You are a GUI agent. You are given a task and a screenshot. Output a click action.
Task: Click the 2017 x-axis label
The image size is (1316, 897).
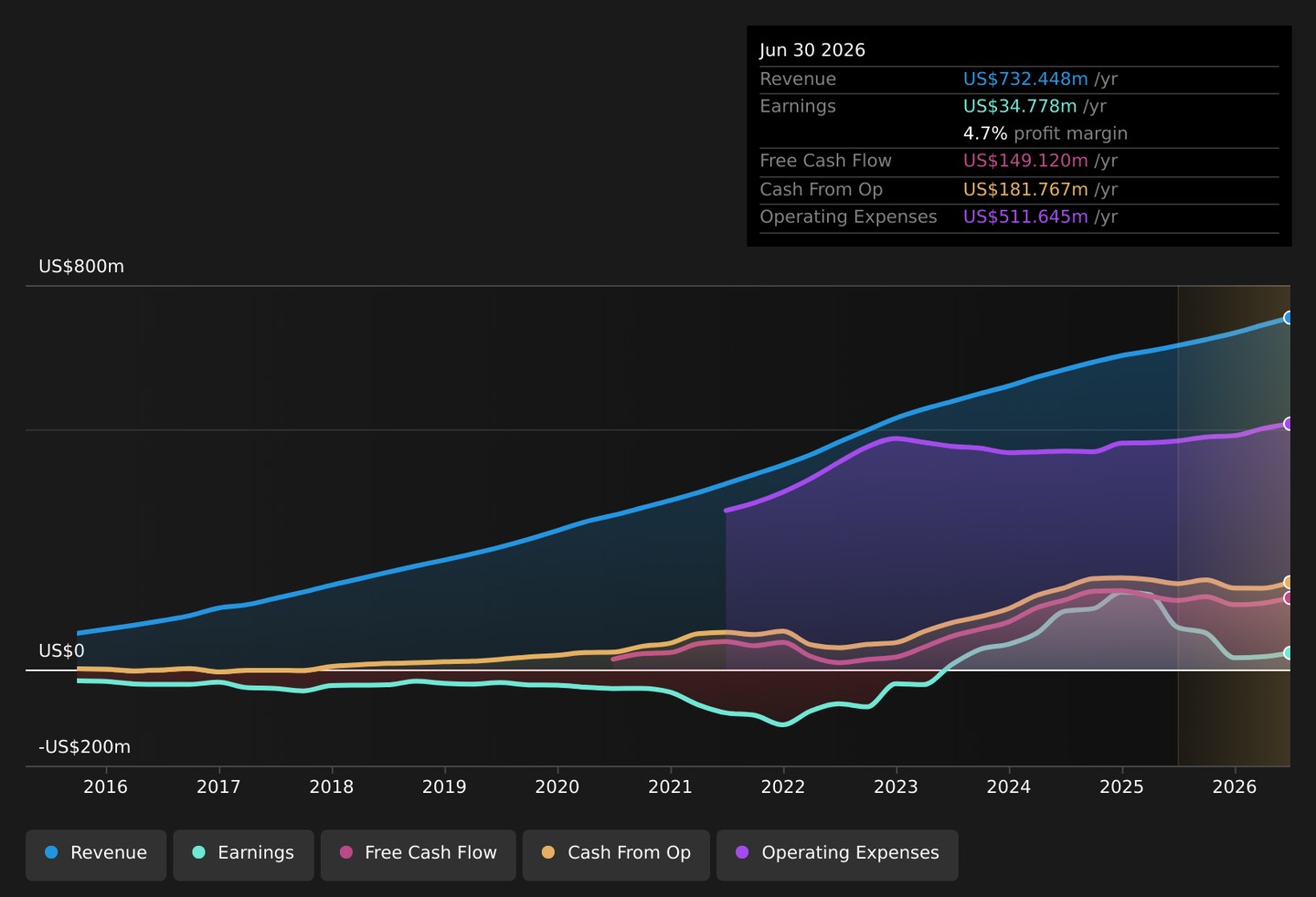pyautogui.click(x=218, y=787)
